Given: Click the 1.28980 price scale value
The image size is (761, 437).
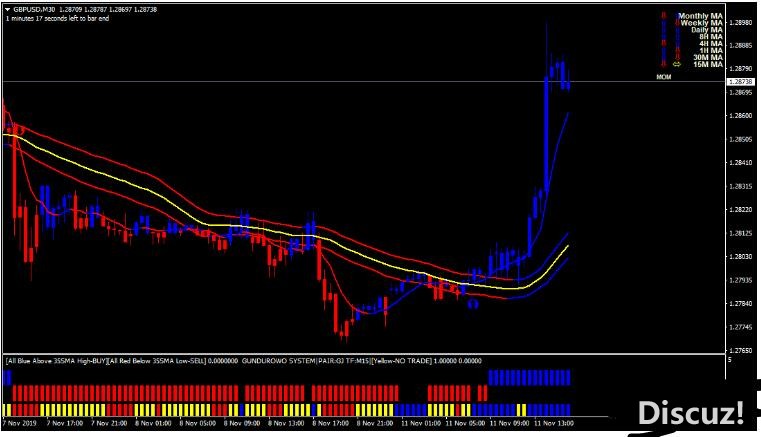Looking at the screenshot, I should tap(741, 22).
